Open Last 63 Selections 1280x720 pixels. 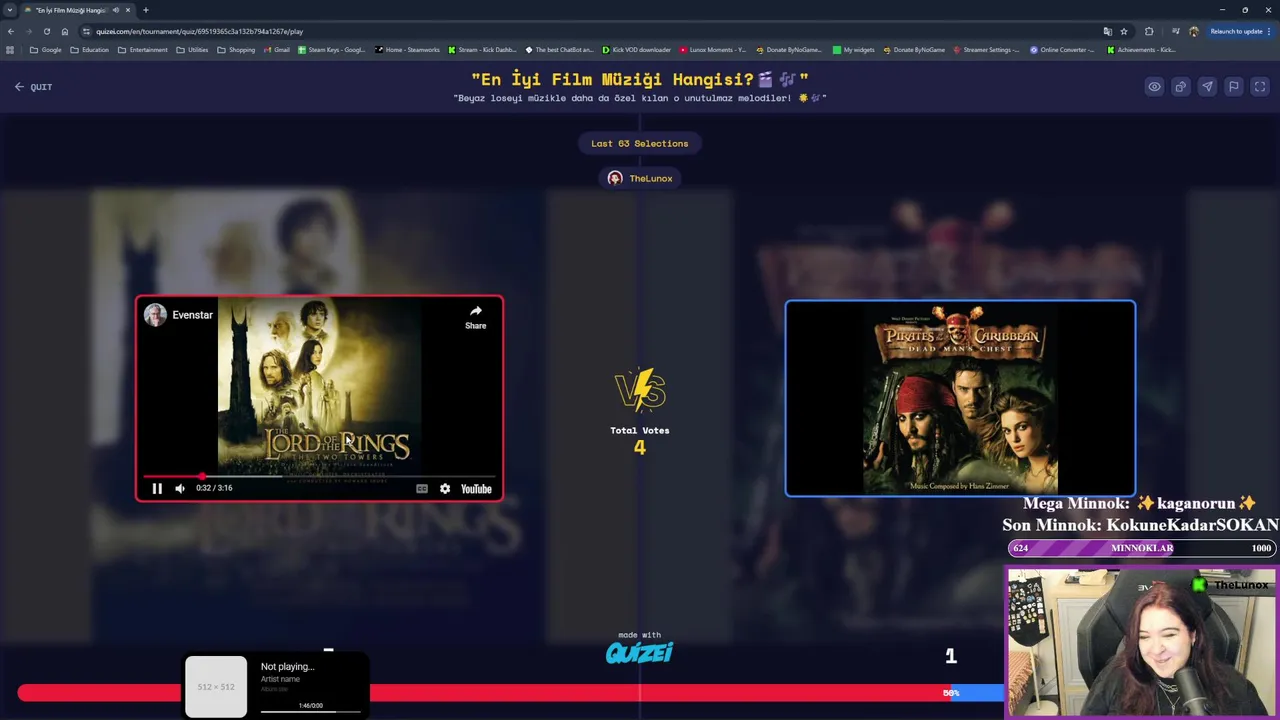[x=640, y=143]
